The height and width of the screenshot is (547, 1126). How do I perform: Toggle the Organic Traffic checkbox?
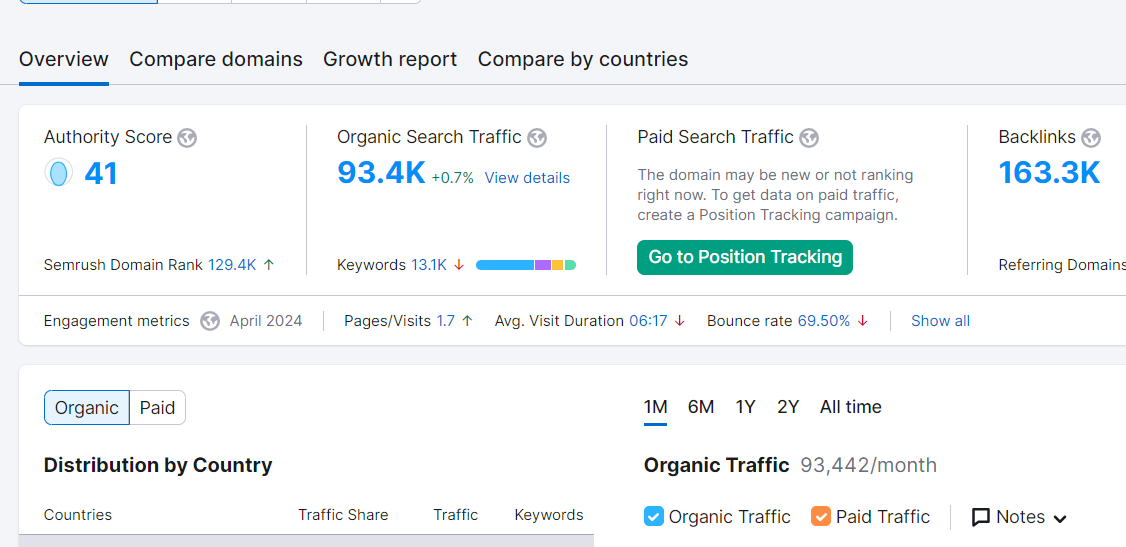click(653, 516)
